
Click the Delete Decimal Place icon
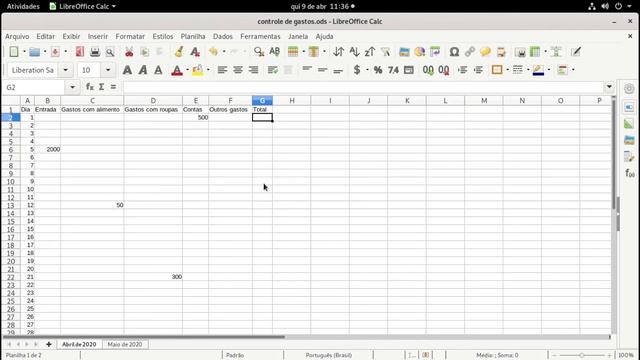(444, 70)
